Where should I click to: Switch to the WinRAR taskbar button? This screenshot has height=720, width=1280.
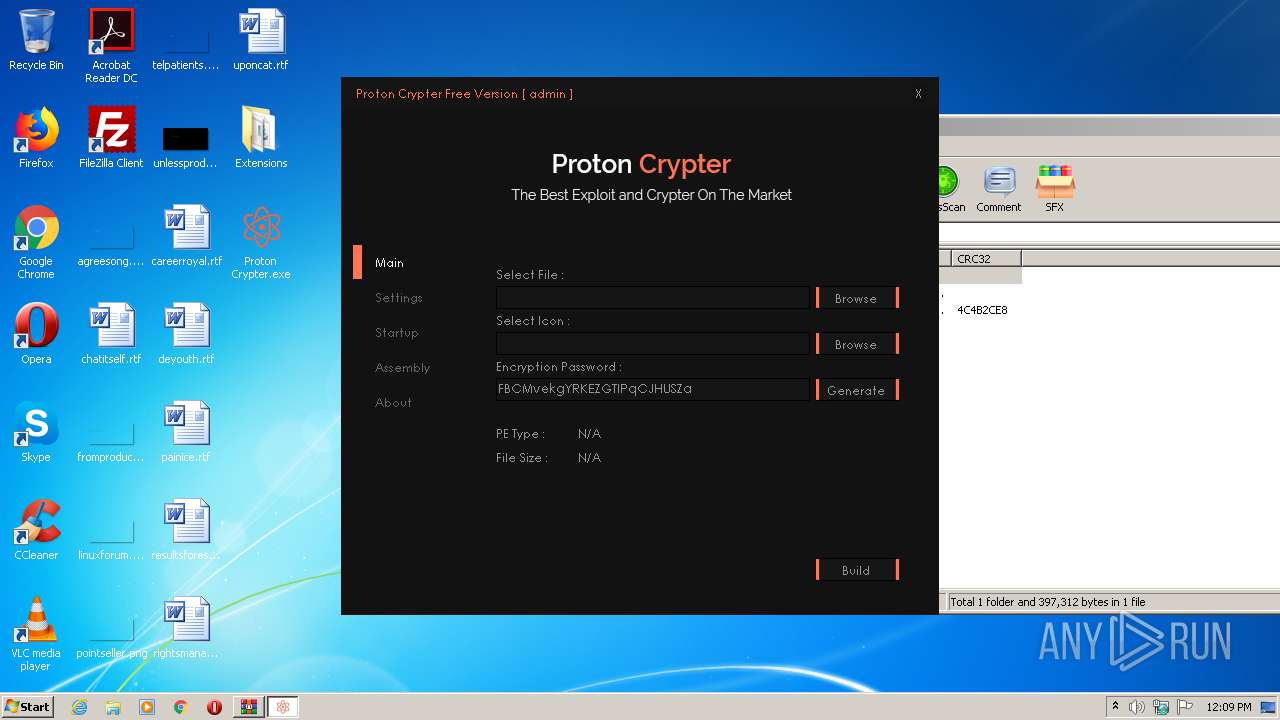tap(248, 707)
